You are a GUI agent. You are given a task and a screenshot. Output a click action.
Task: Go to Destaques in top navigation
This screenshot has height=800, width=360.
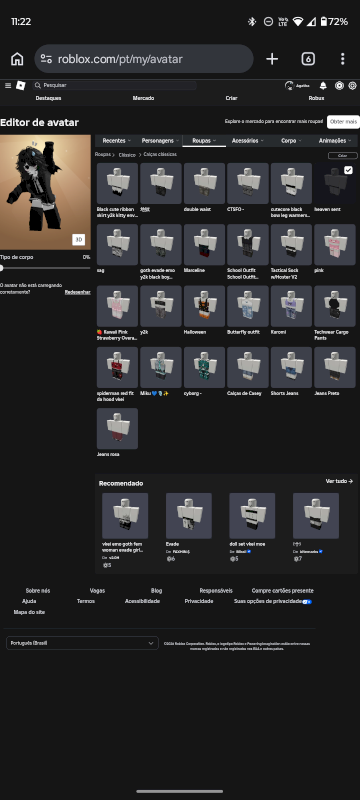(x=48, y=98)
